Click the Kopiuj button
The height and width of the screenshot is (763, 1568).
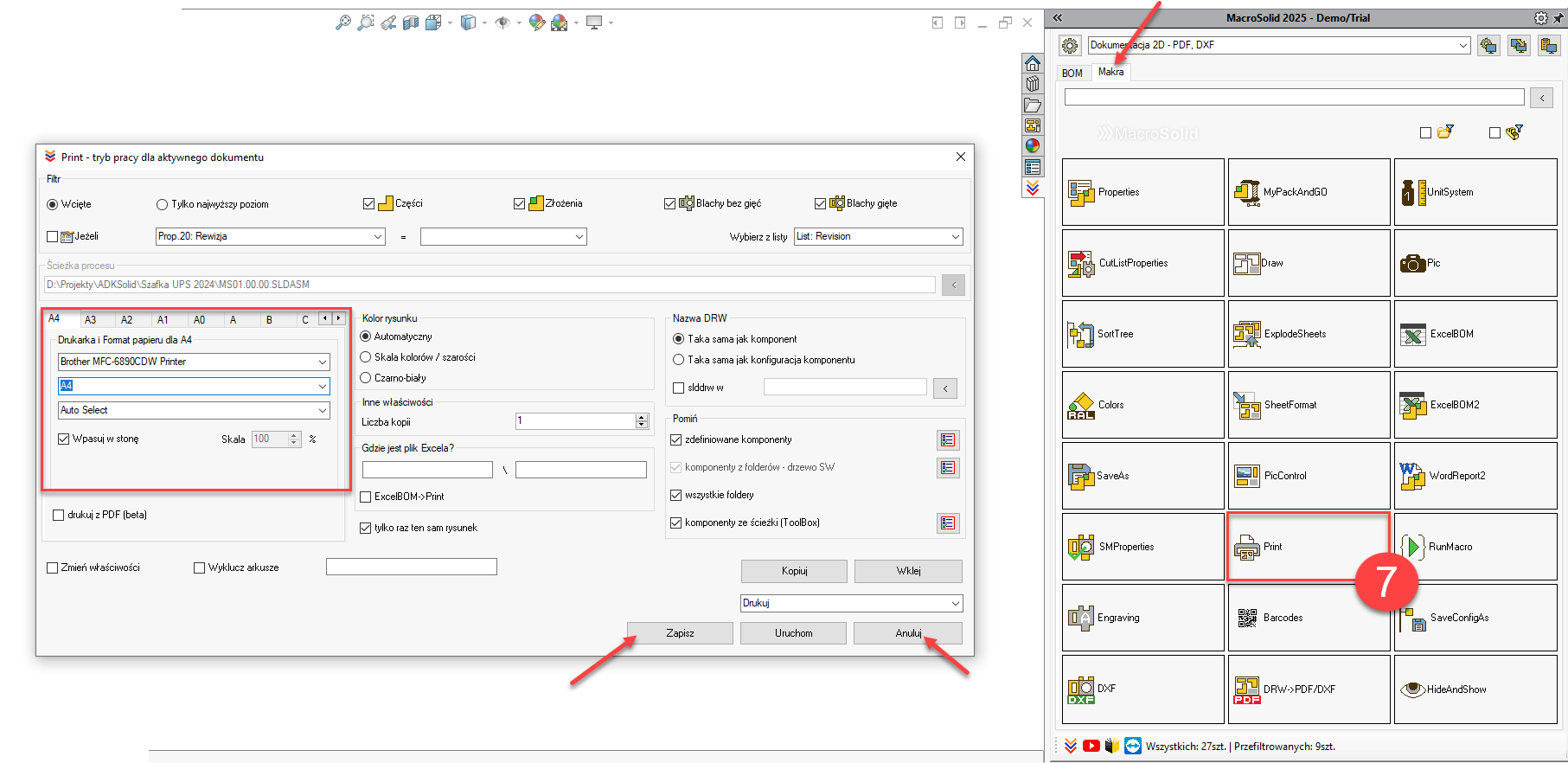click(x=794, y=571)
